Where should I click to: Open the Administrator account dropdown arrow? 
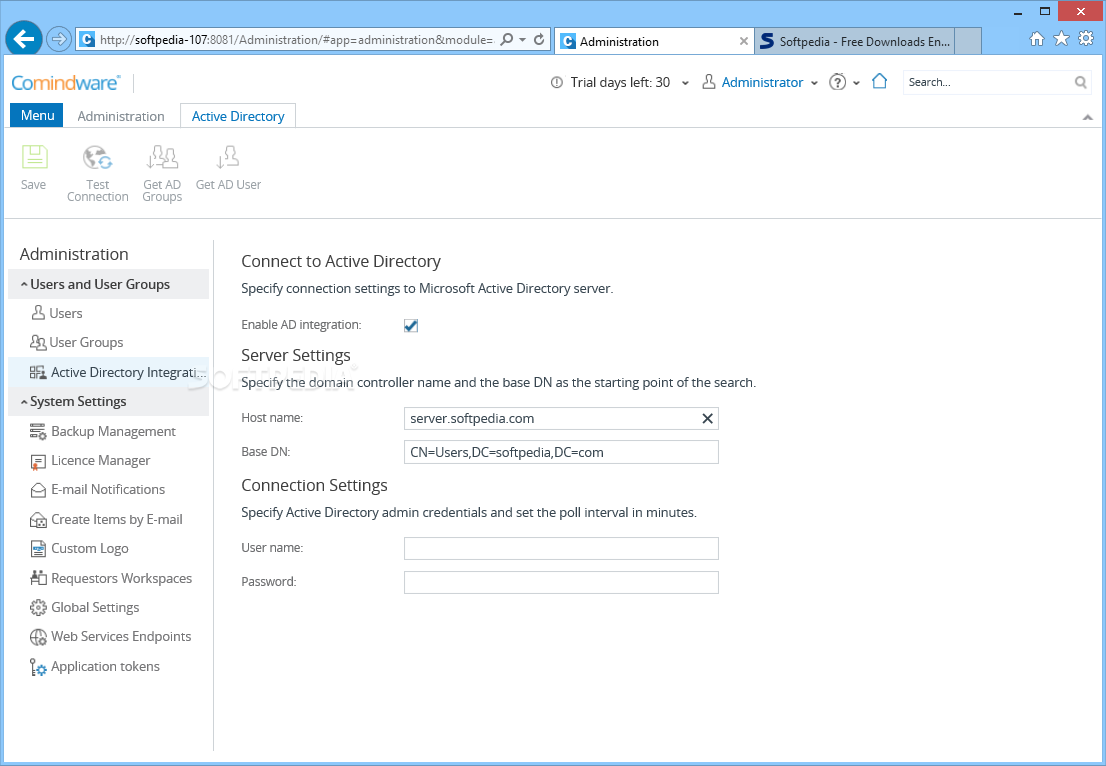[814, 83]
